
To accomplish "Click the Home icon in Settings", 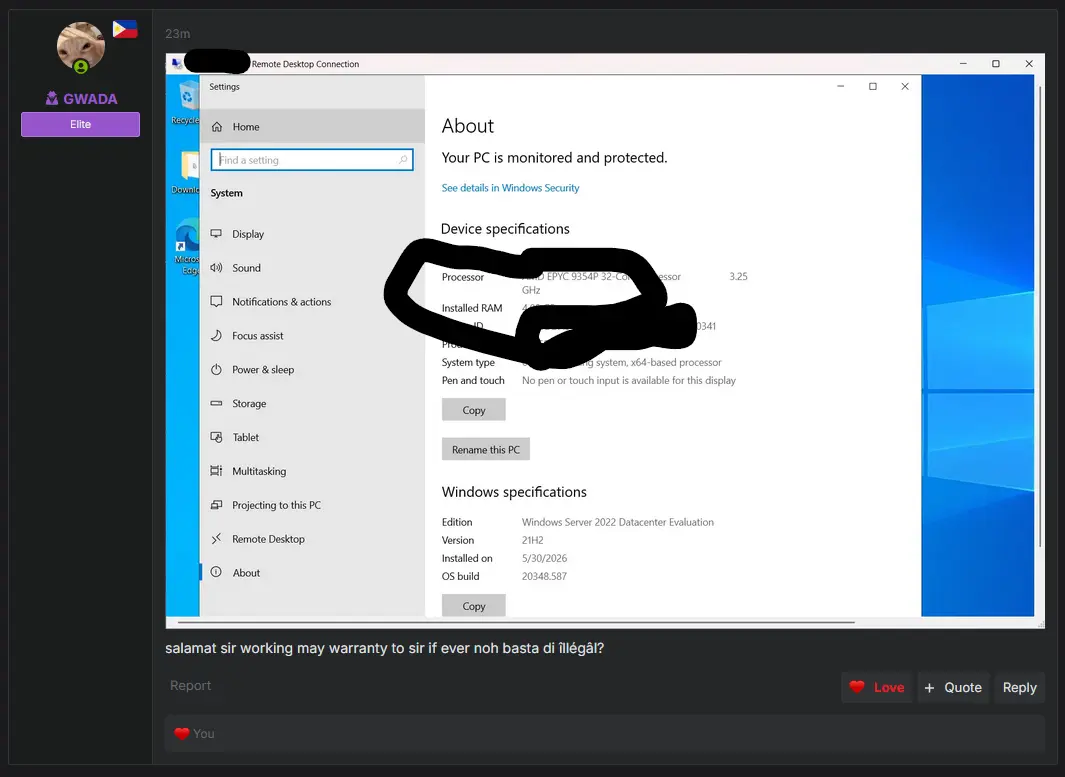I will [217, 127].
